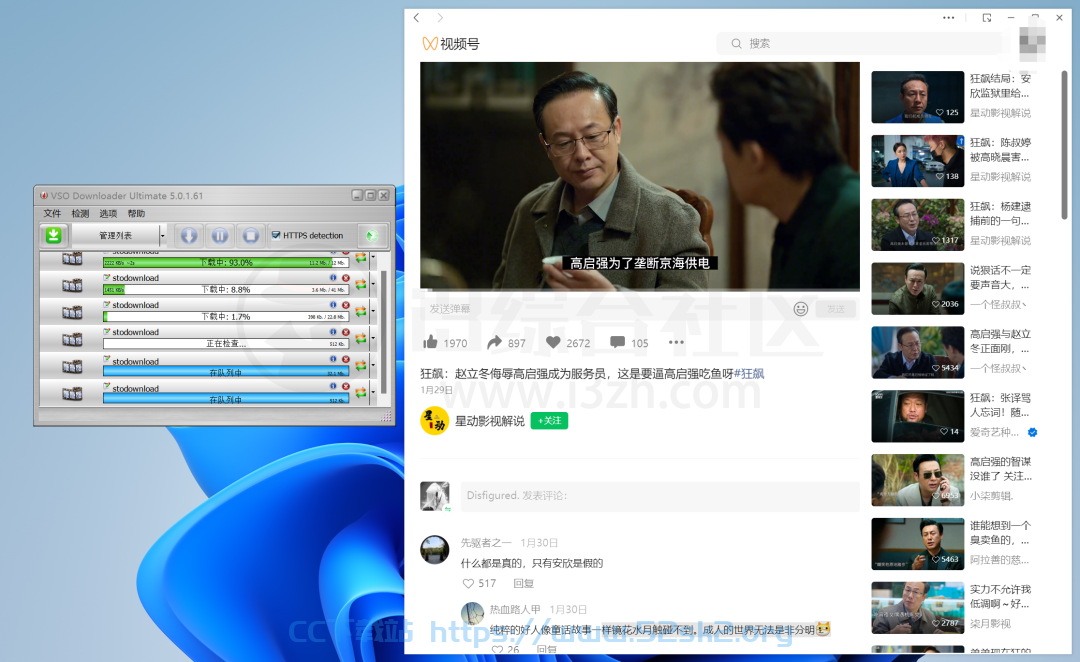Open the three-dots menu in 视频号 title bar
Viewport: 1080px width, 662px height.
[948, 18]
